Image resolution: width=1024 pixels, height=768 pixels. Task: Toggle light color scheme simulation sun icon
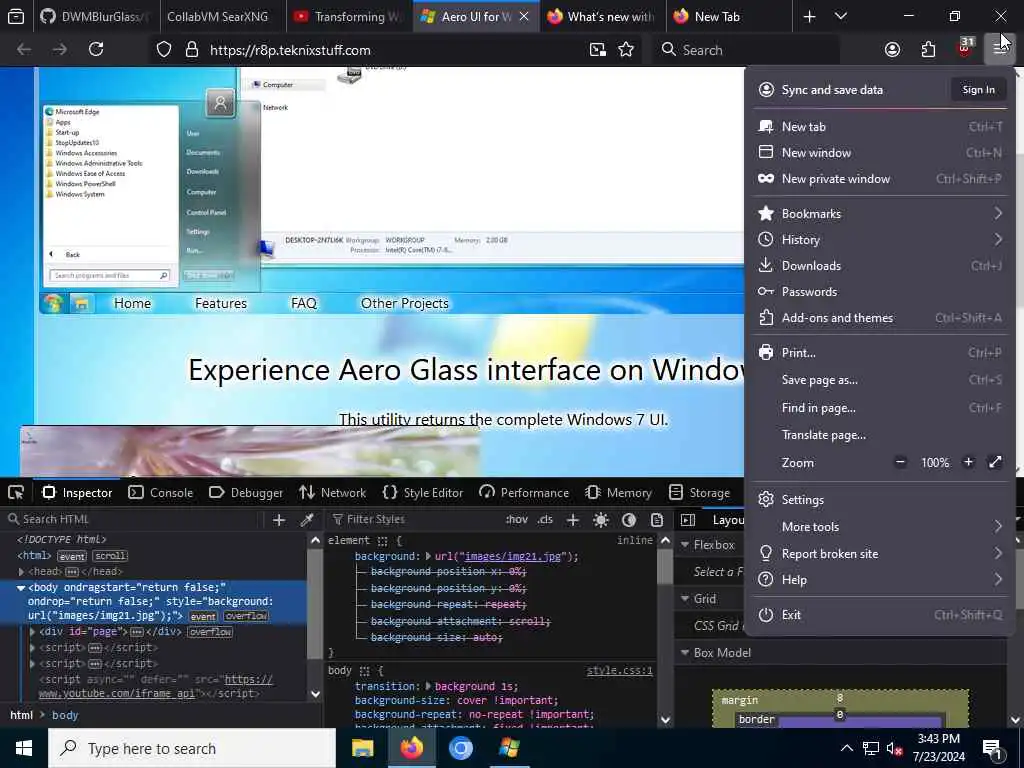[x=601, y=520]
